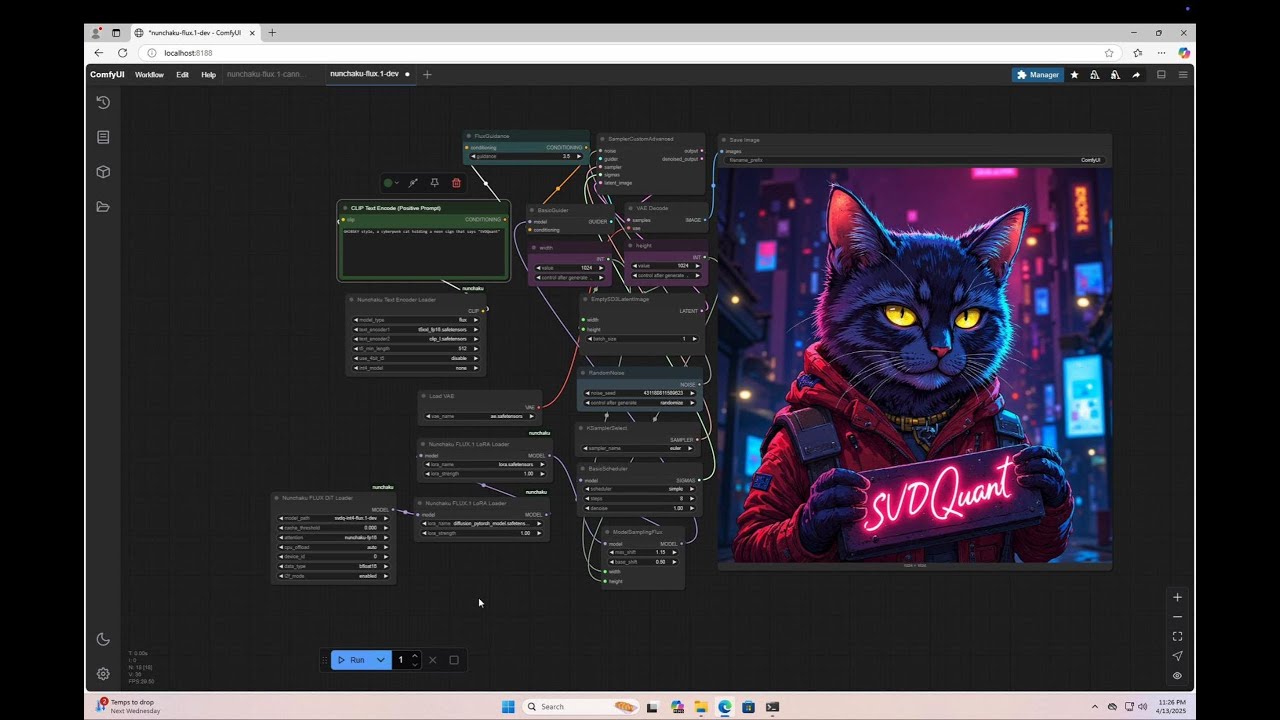Reload the browser page
Viewport: 1280px width, 720px height.
(122, 53)
